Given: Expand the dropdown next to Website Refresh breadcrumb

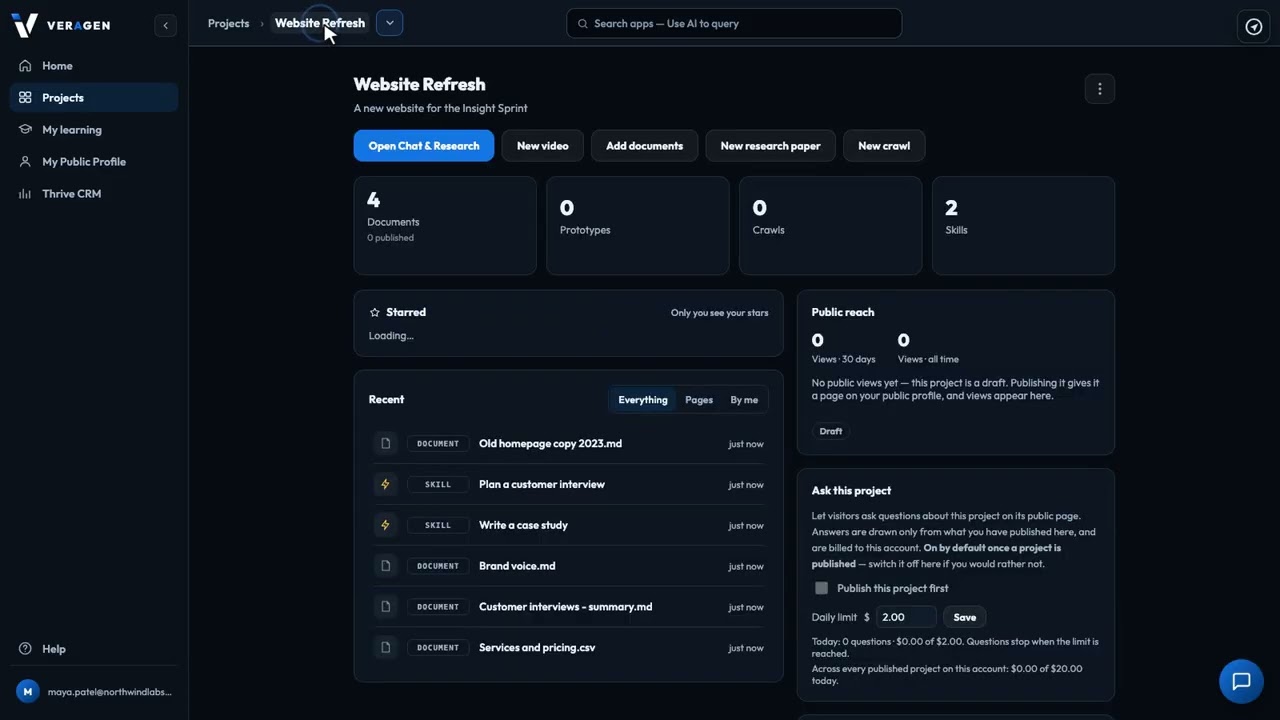Looking at the screenshot, I should tap(389, 23).
